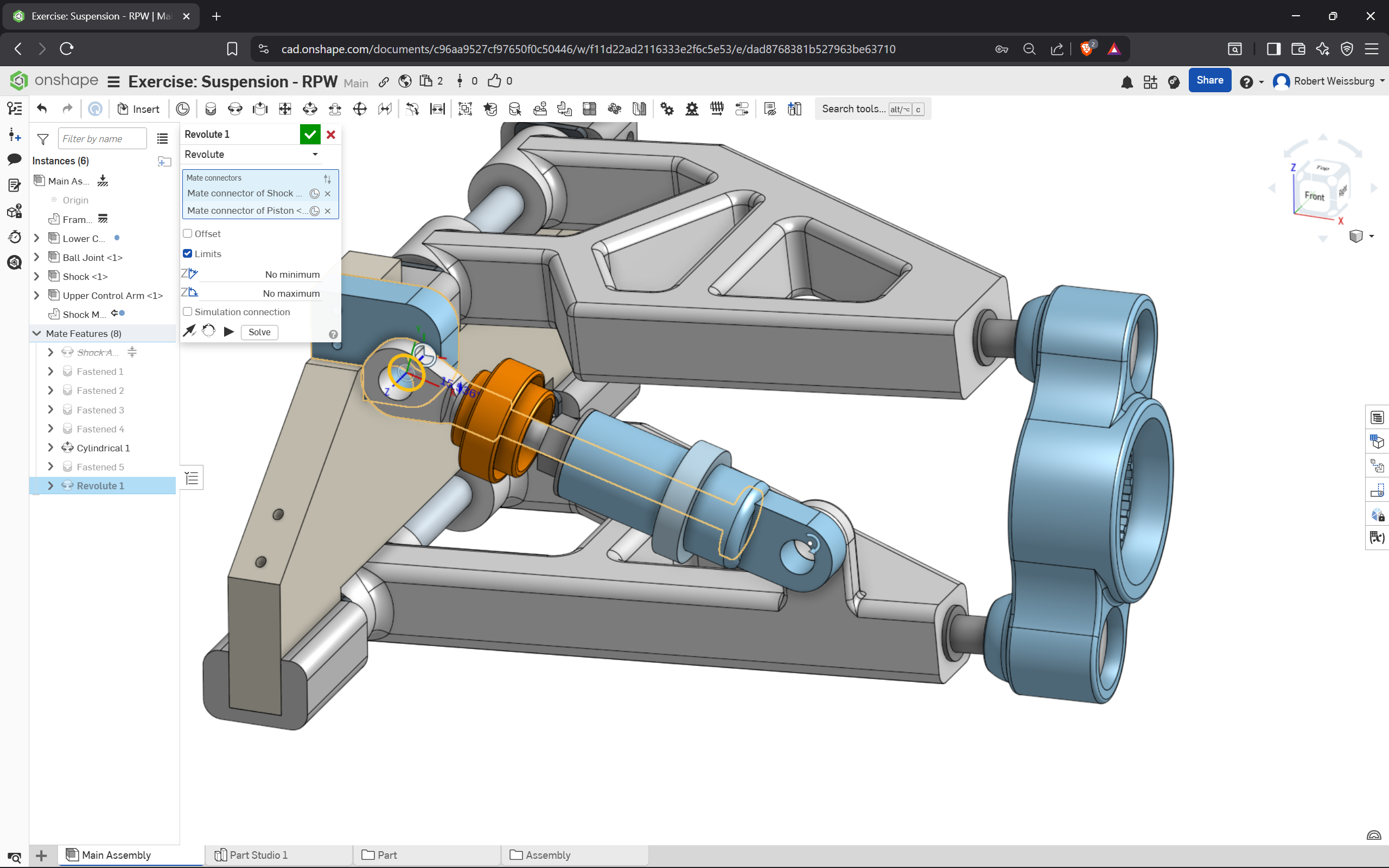Click the Fastened mate tool icon
This screenshot has width=1389, height=868.
click(211, 109)
